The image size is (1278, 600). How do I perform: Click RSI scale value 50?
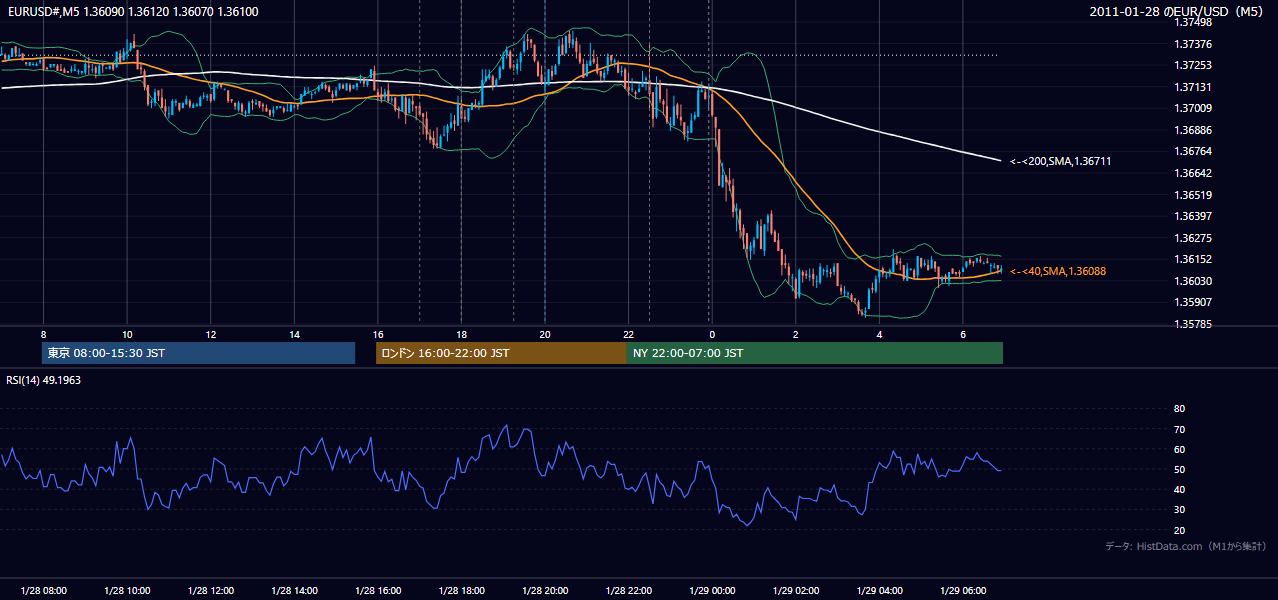tap(1179, 469)
